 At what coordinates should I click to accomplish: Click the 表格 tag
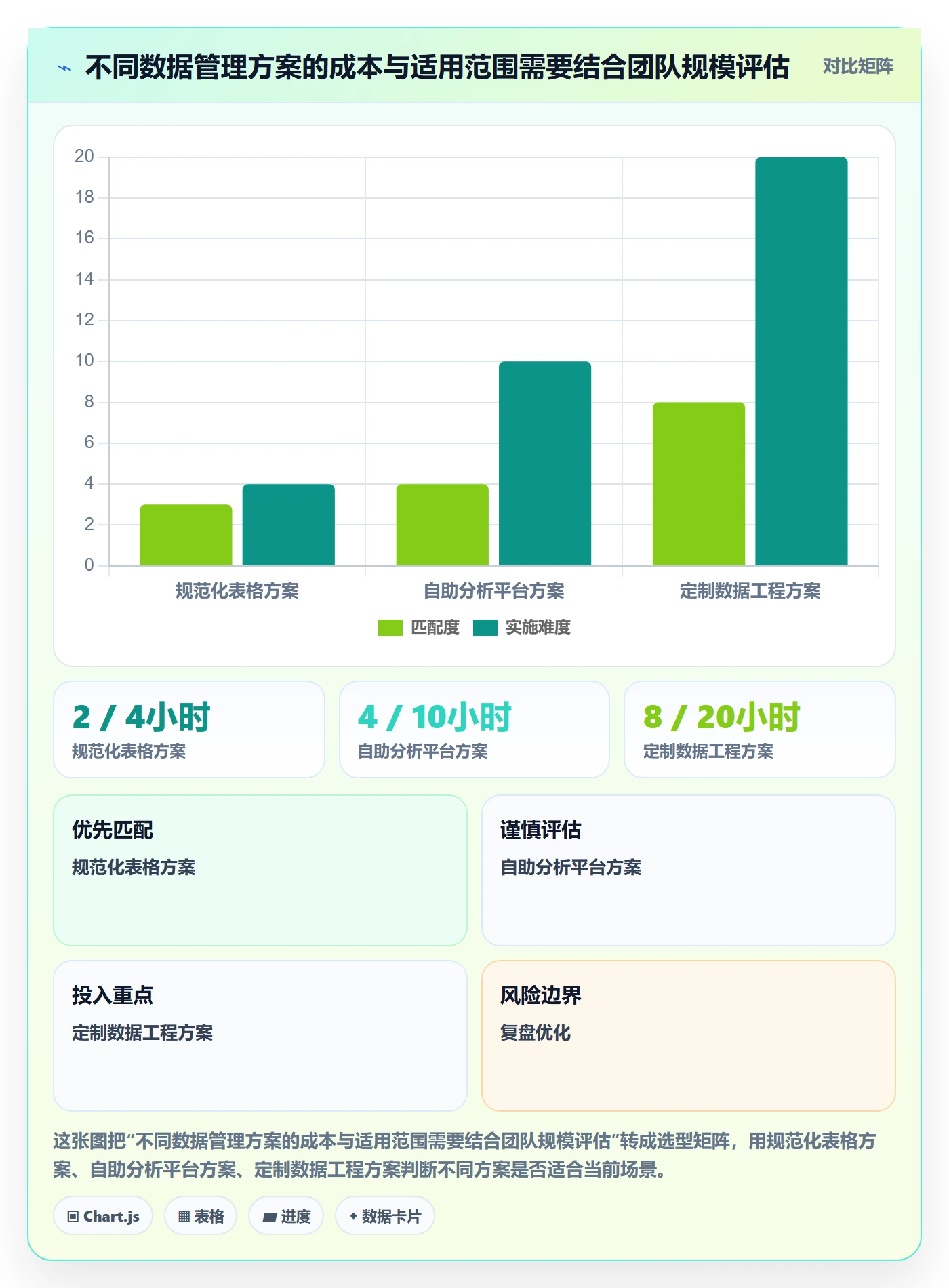coord(201,1216)
